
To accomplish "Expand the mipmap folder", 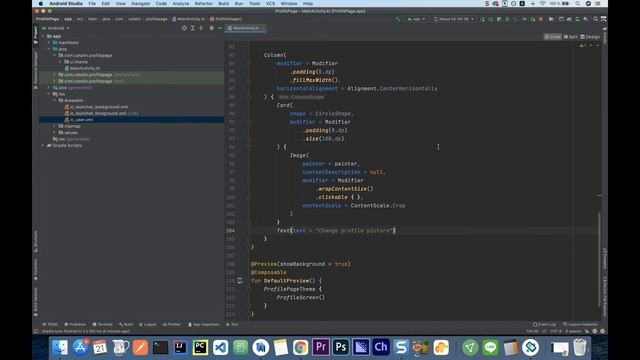I will click(x=55, y=126).
